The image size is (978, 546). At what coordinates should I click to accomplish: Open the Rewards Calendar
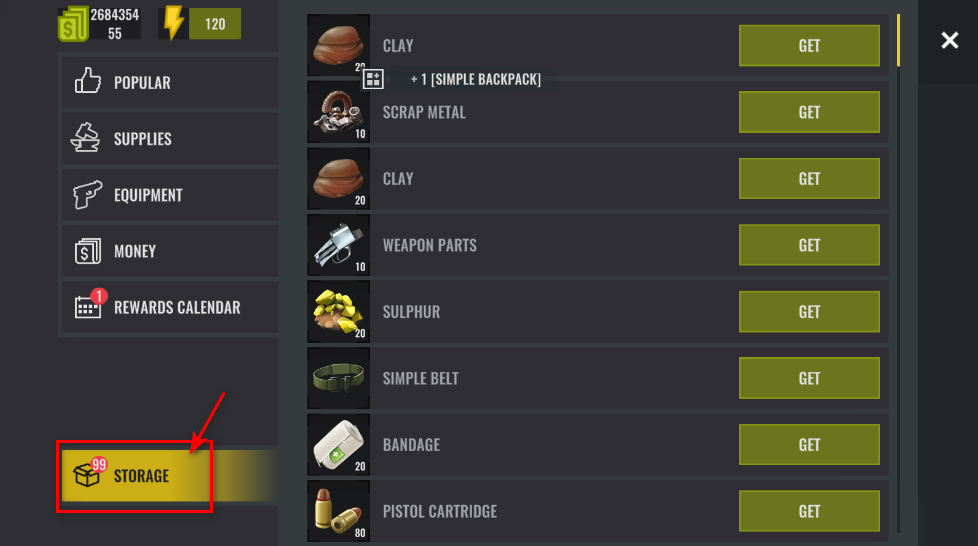(170, 307)
